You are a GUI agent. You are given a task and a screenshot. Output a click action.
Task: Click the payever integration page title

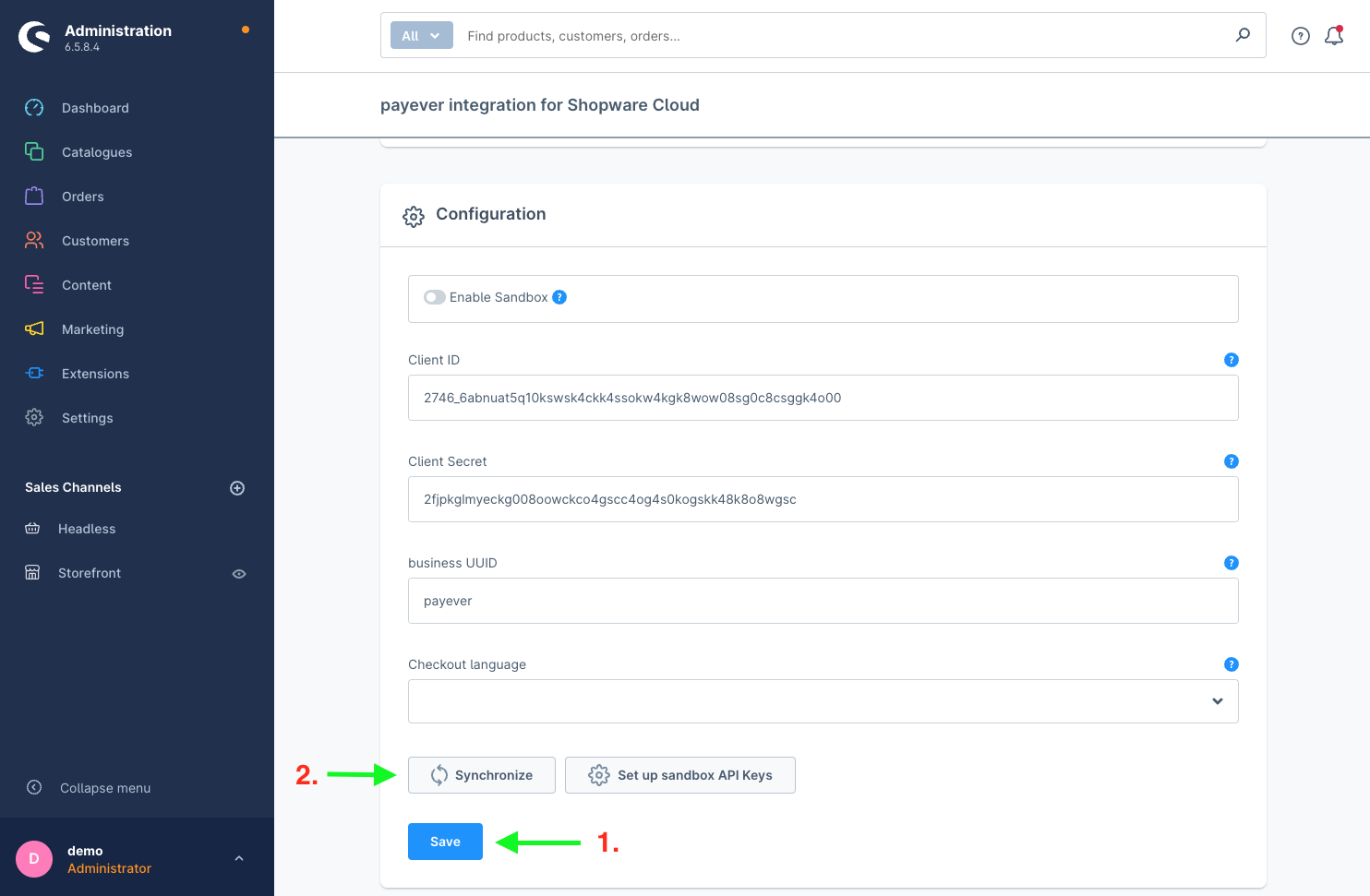pos(540,105)
